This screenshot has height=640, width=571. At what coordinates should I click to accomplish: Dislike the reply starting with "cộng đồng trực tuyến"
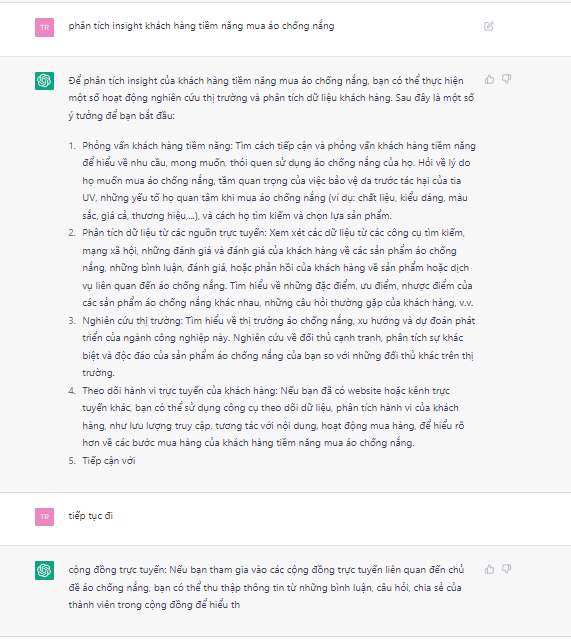pyautogui.click(x=507, y=569)
